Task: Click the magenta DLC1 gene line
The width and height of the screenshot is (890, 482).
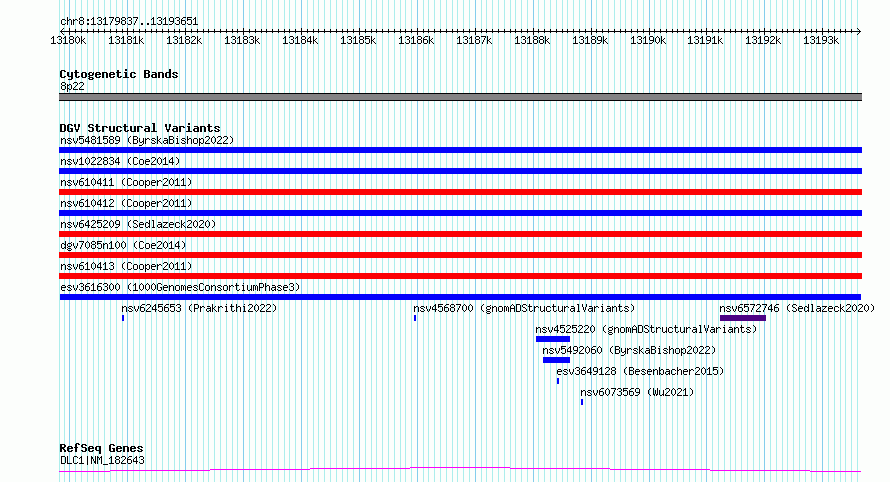Action: click(x=460, y=470)
